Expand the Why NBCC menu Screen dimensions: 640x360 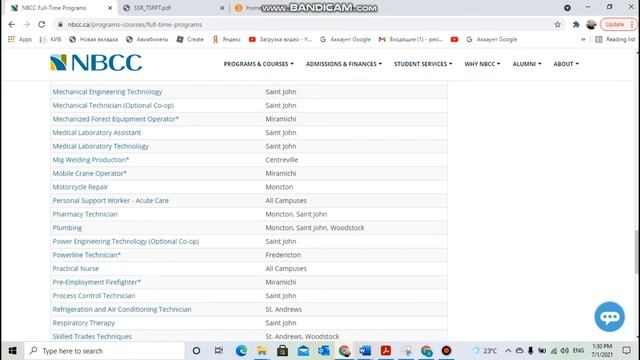click(x=482, y=64)
